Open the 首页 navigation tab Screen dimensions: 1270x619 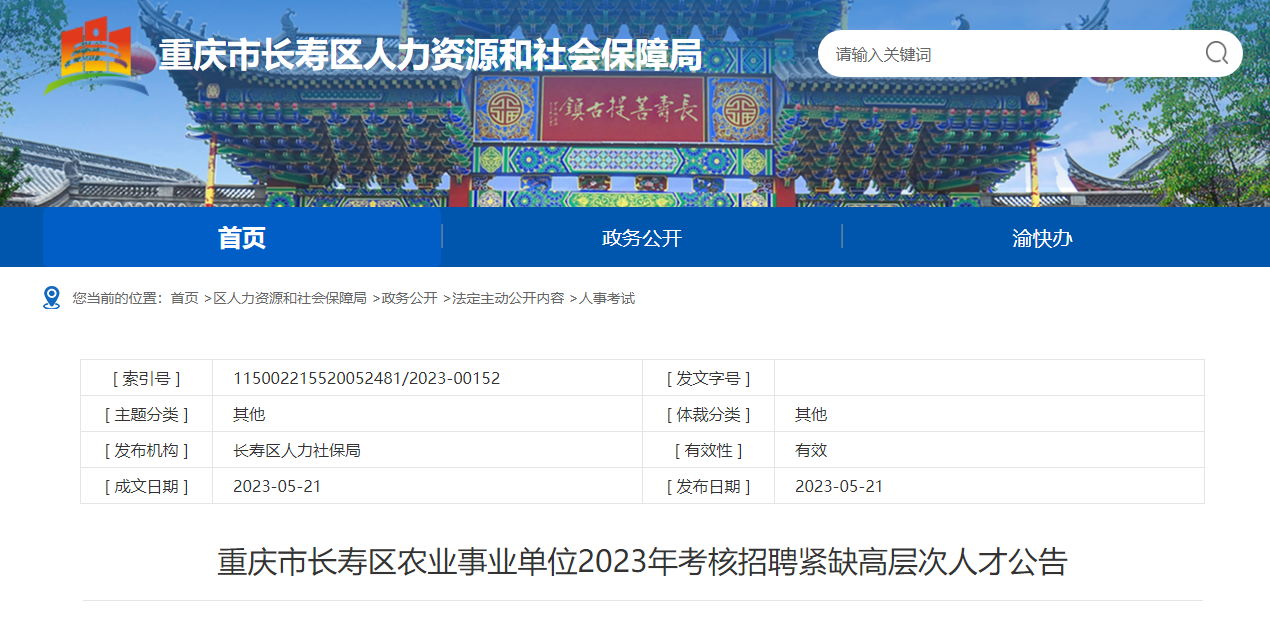click(242, 238)
